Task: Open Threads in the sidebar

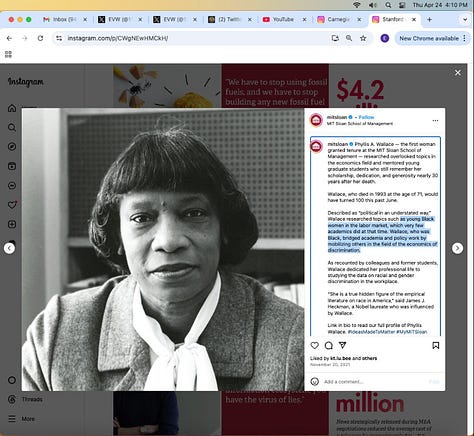Action: (x=25, y=399)
